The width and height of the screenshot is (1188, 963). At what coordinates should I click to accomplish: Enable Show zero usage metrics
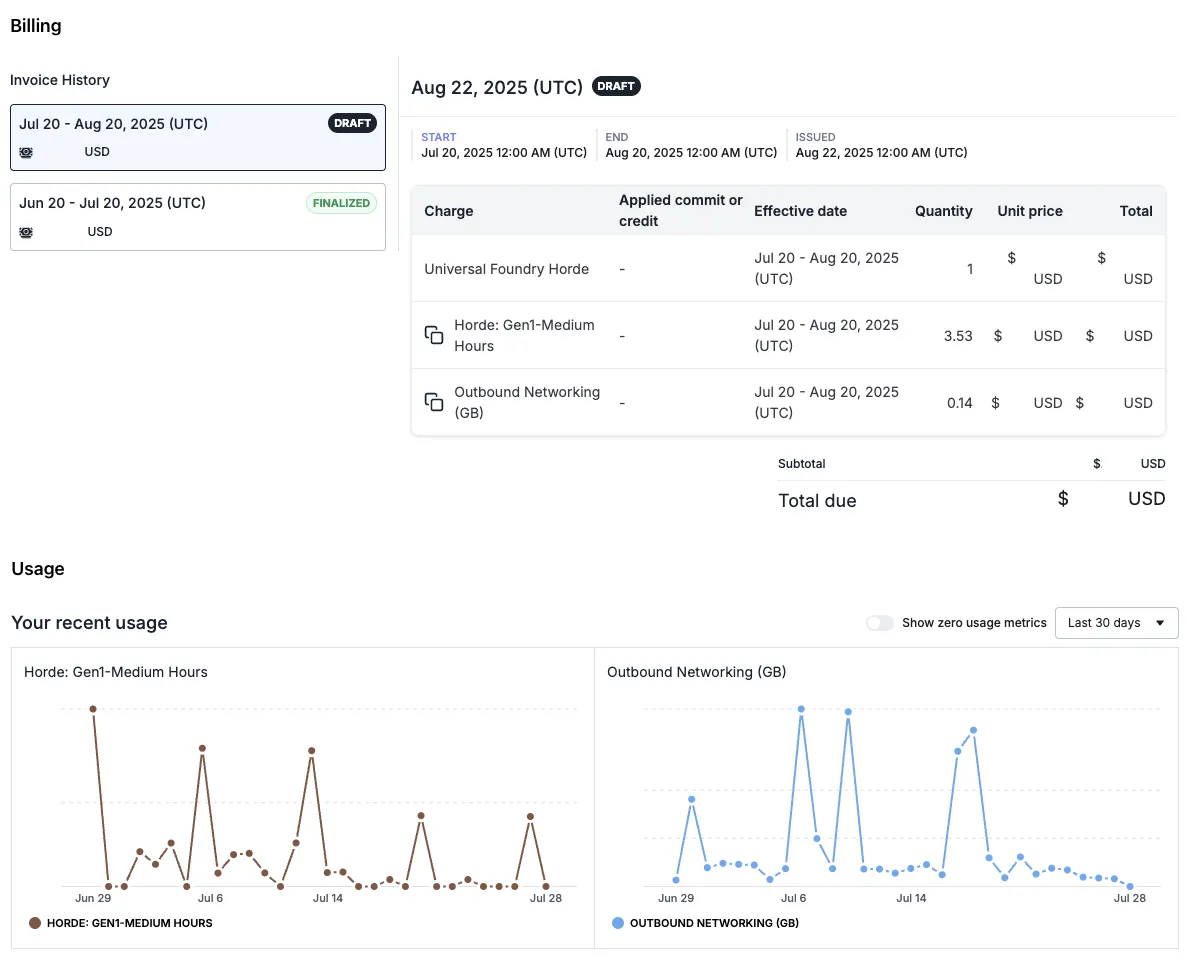tap(880, 622)
